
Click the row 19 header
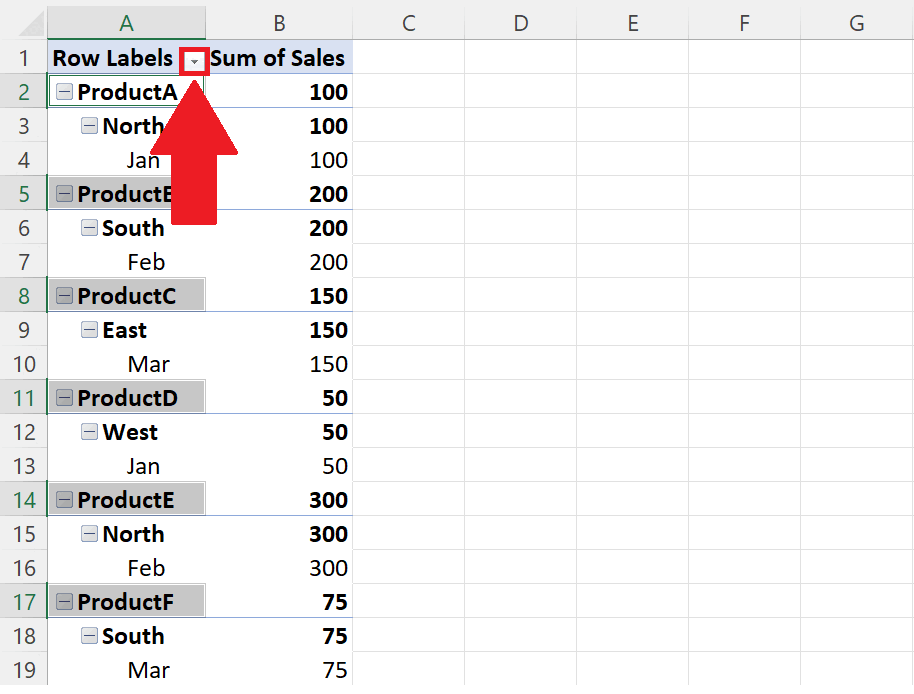(22, 670)
